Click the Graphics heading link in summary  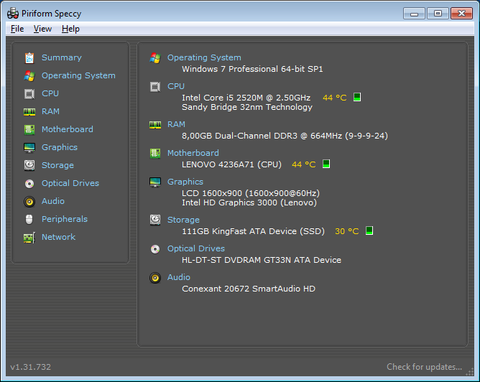coord(185,182)
